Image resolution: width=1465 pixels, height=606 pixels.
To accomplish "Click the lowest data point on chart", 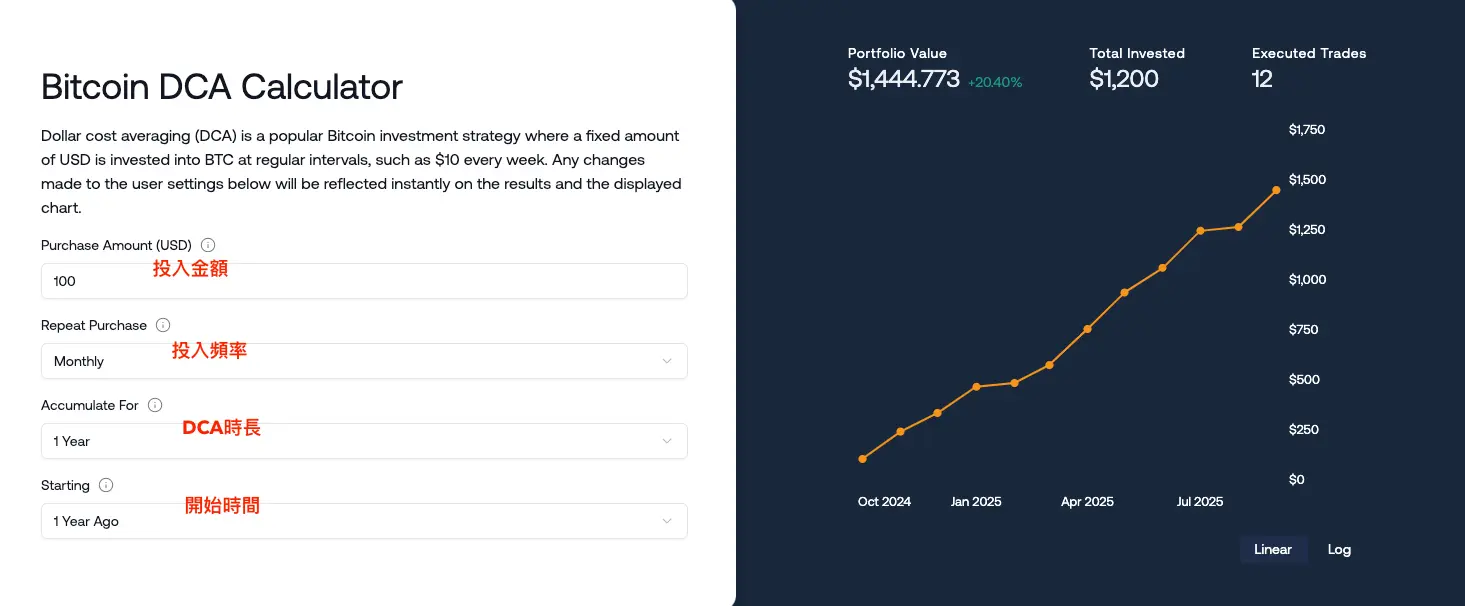I will (x=863, y=459).
